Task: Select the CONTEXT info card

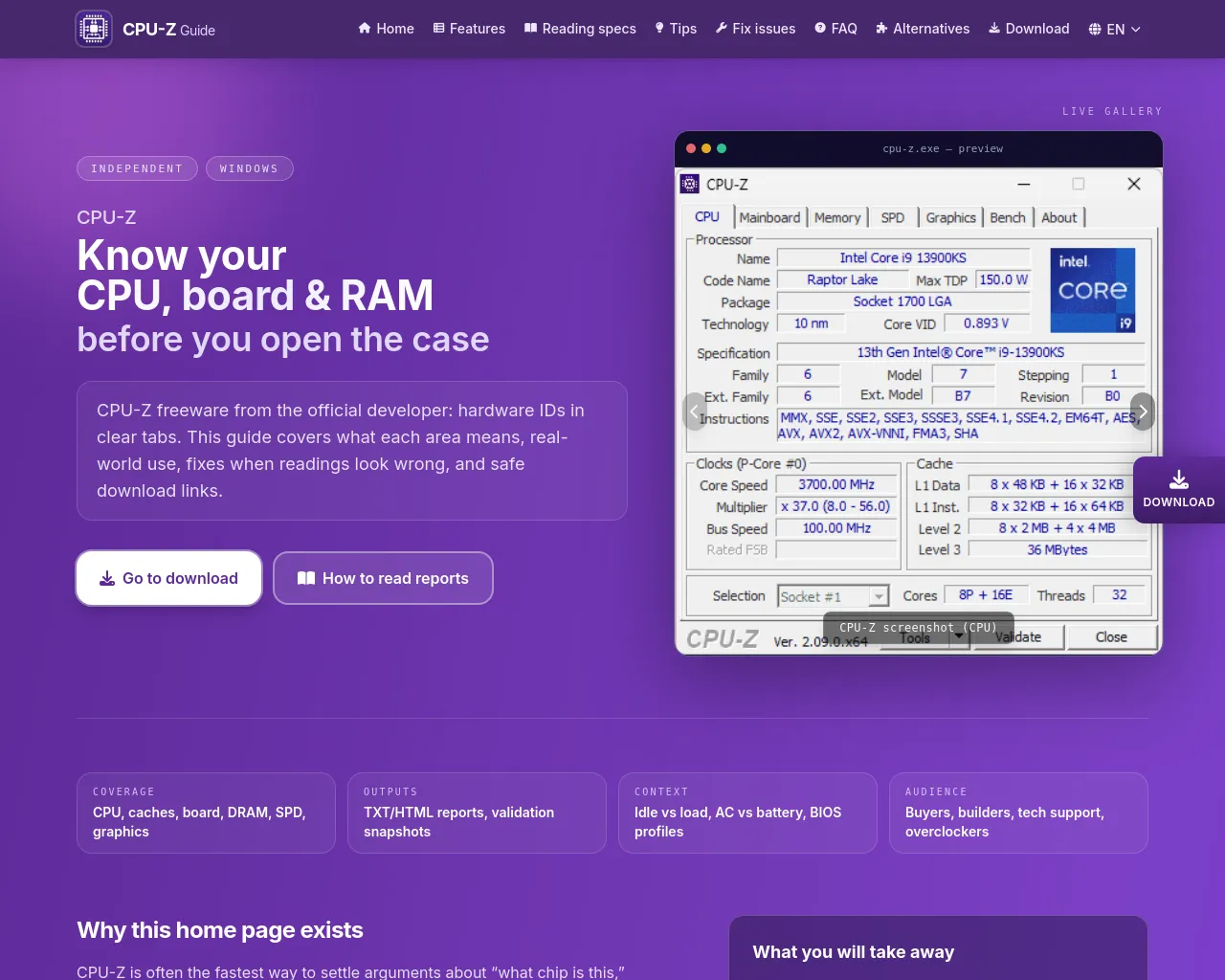Action: (x=747, y=813)
